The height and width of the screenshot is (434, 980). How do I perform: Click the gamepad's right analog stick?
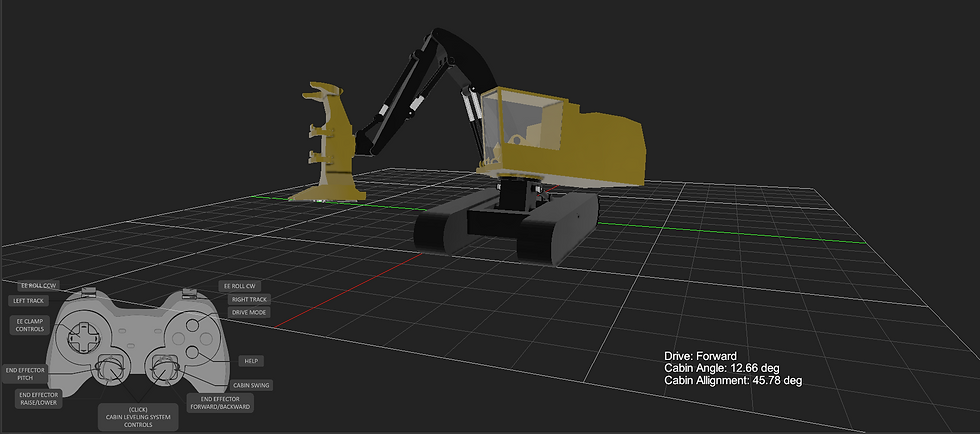[x=164, y=370]
